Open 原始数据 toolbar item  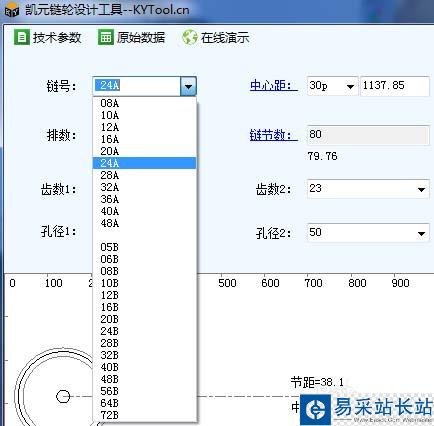[x=132, y=37]
